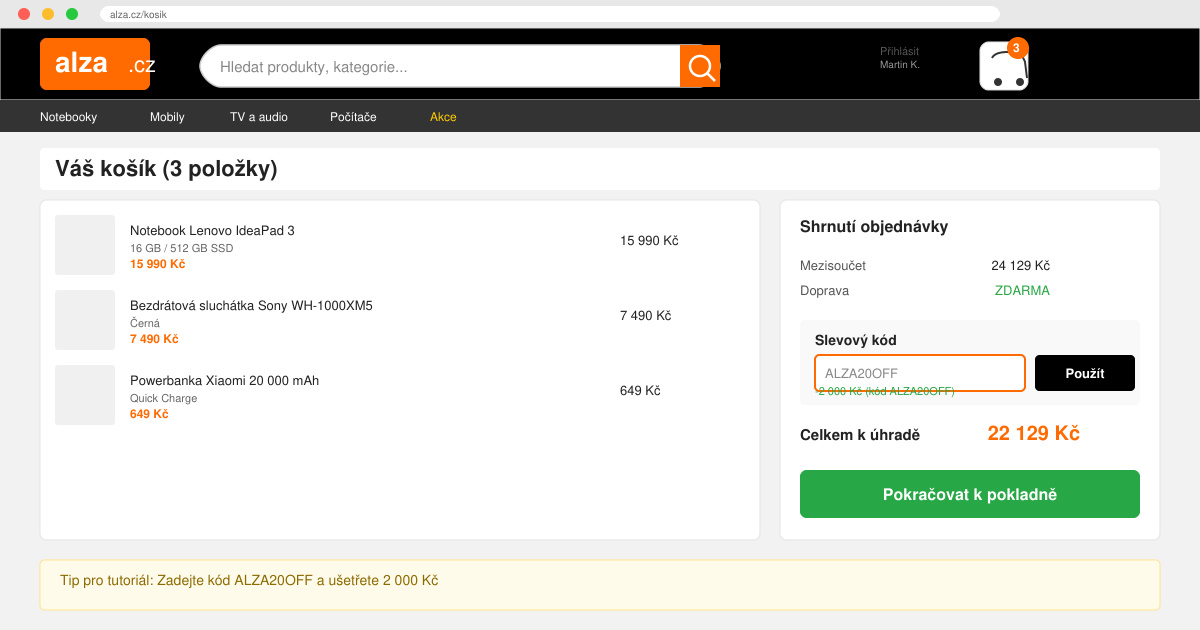Click the applied discount line under code

tap(885, 391)
